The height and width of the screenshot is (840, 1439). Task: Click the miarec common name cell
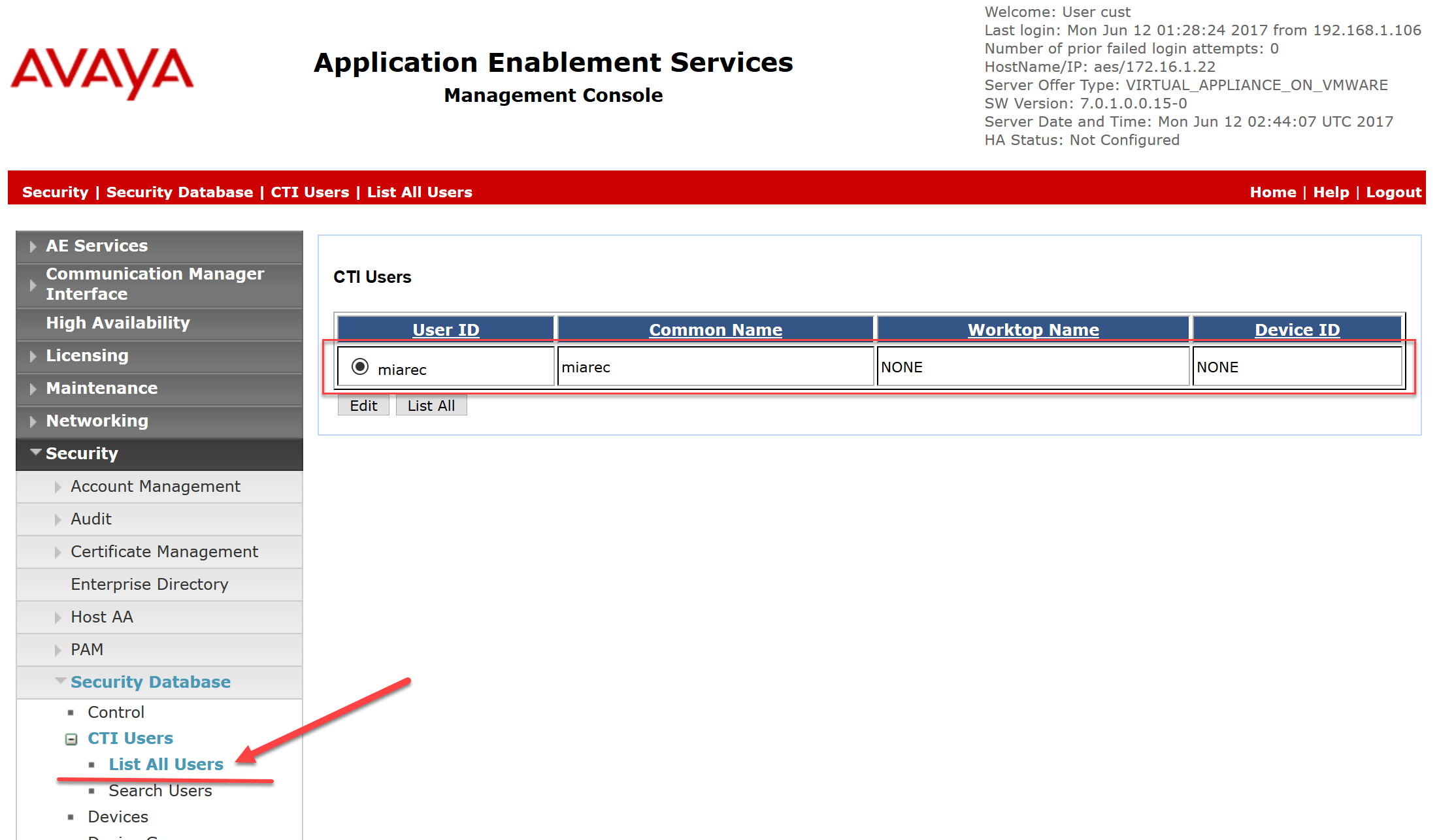pos(716,367)
